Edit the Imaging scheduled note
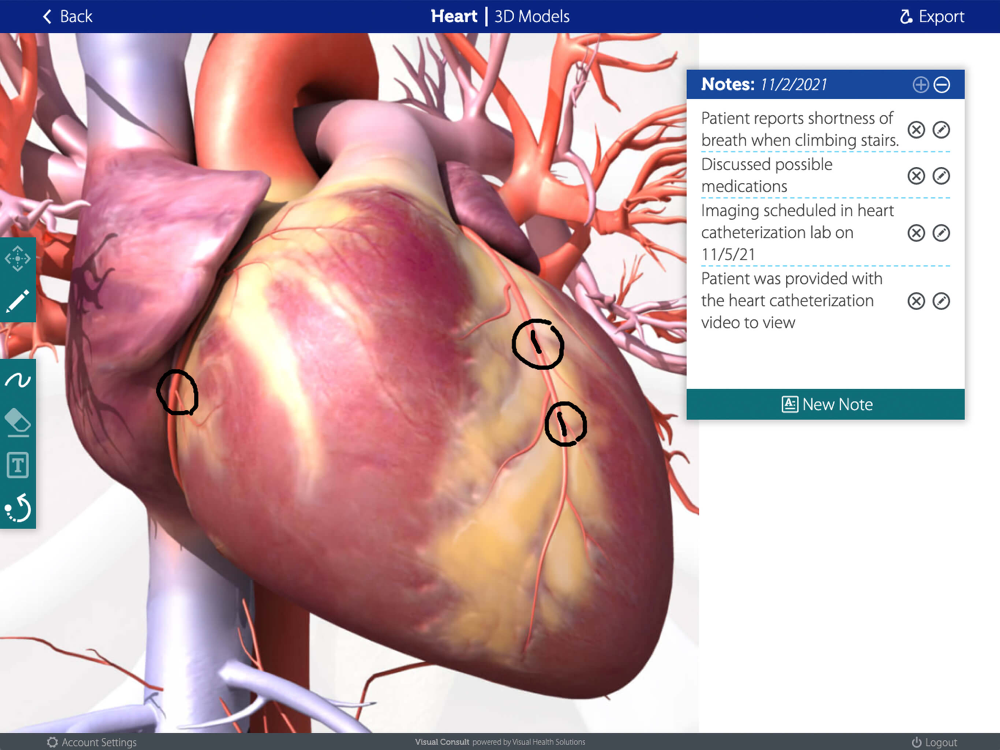This screenshot has width=1000, height=750. click(x=941, y=233)
